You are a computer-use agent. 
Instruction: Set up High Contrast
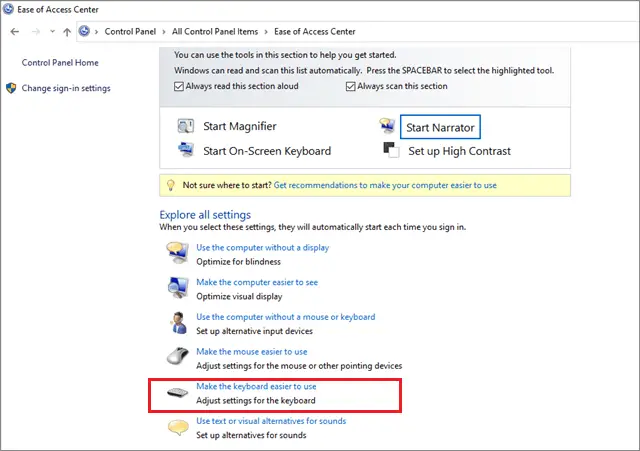coord(459,151)
